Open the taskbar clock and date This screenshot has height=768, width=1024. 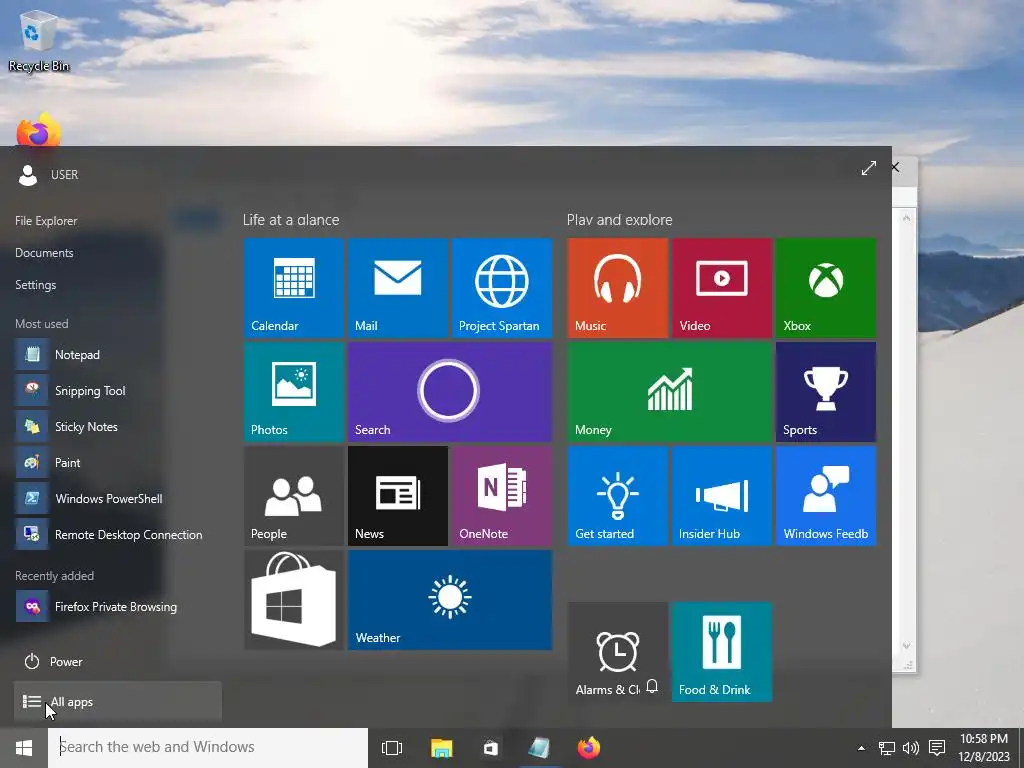pos(984,748)
